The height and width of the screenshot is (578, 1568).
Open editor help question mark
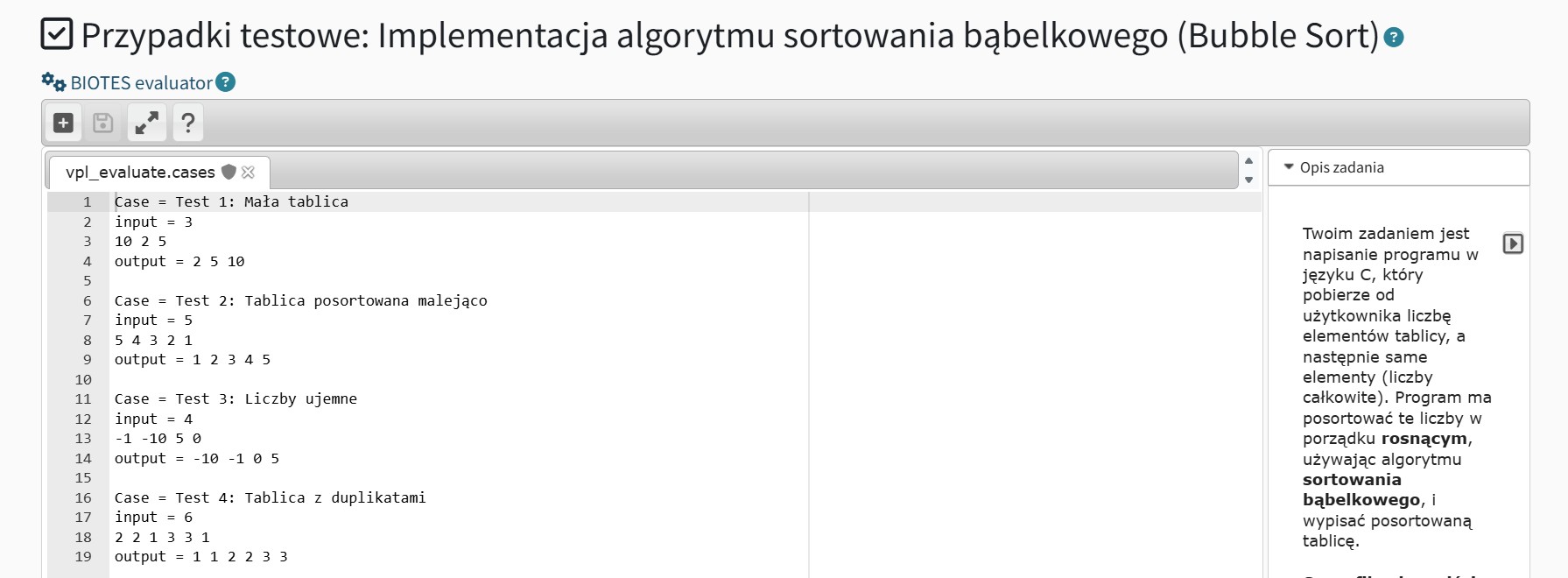[x=187, y=123]
